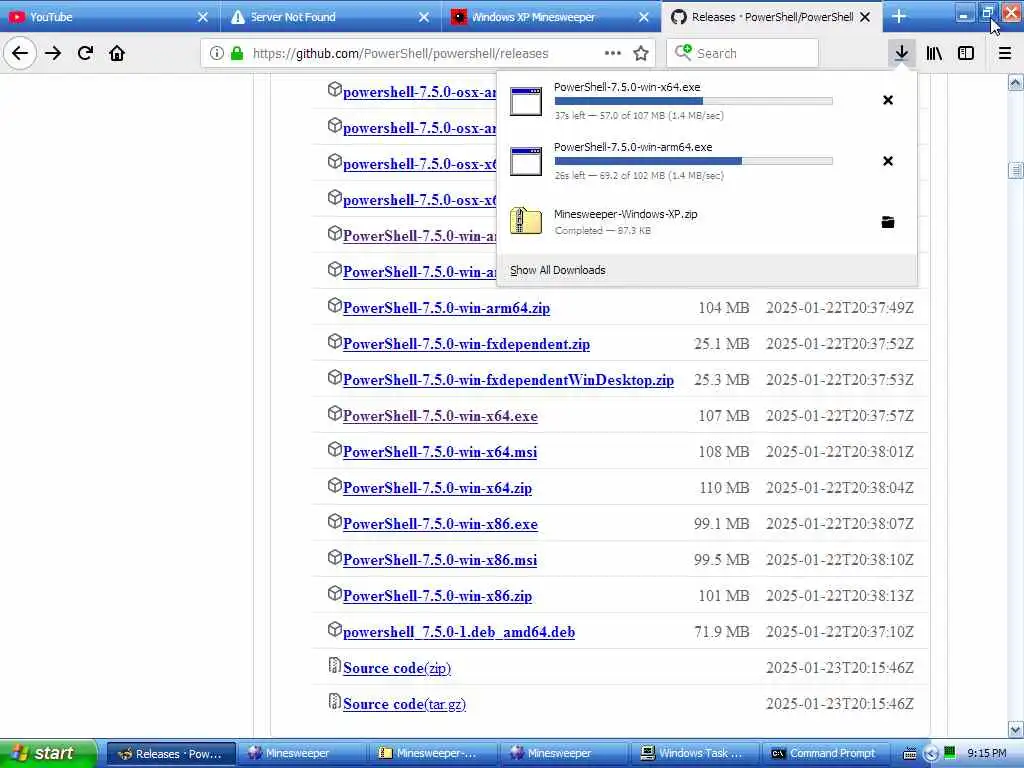The image size is (1024, 768).
Task: Show All Downloads
Action: 558,270
